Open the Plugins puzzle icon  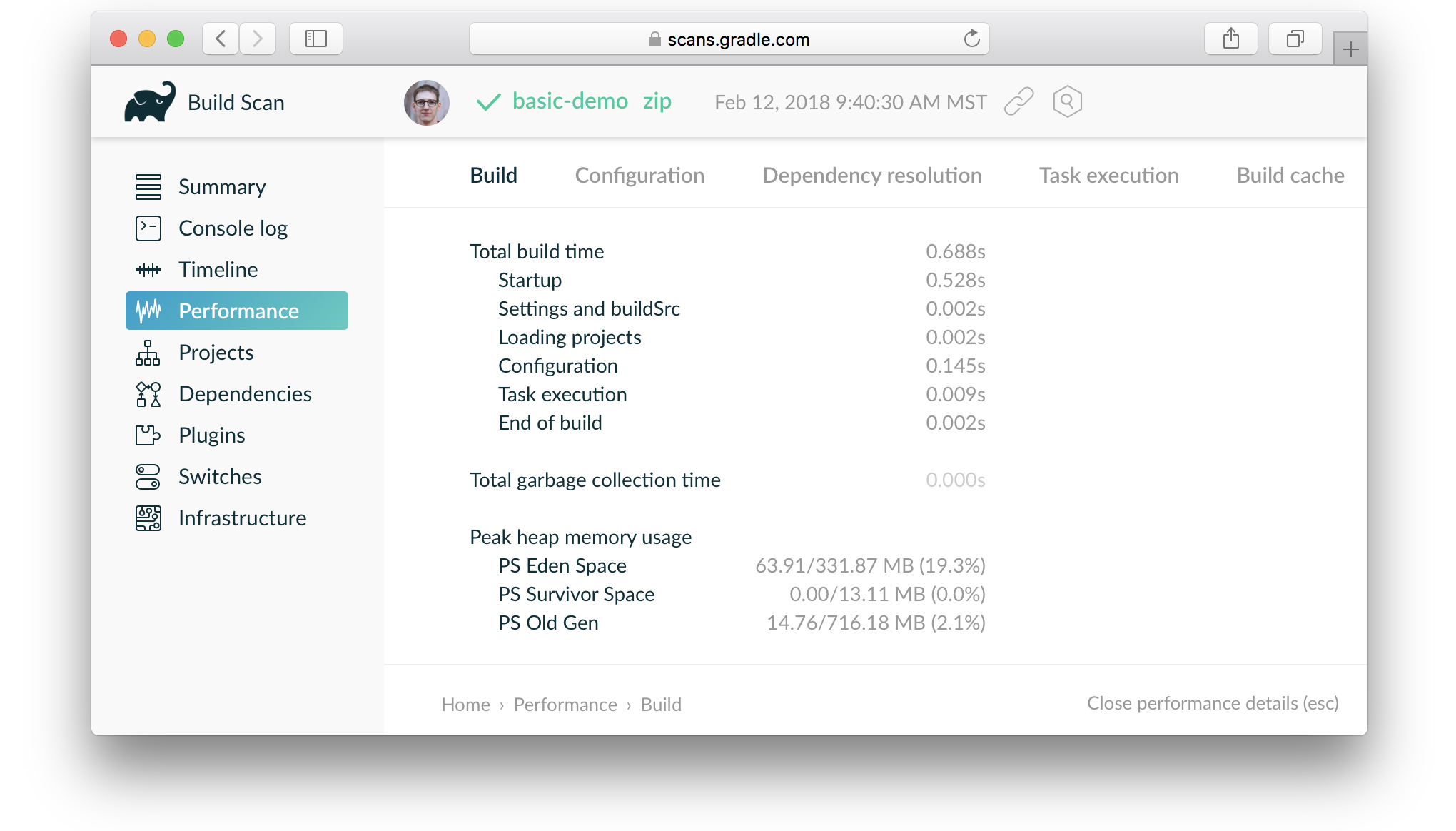coord(148,435)
